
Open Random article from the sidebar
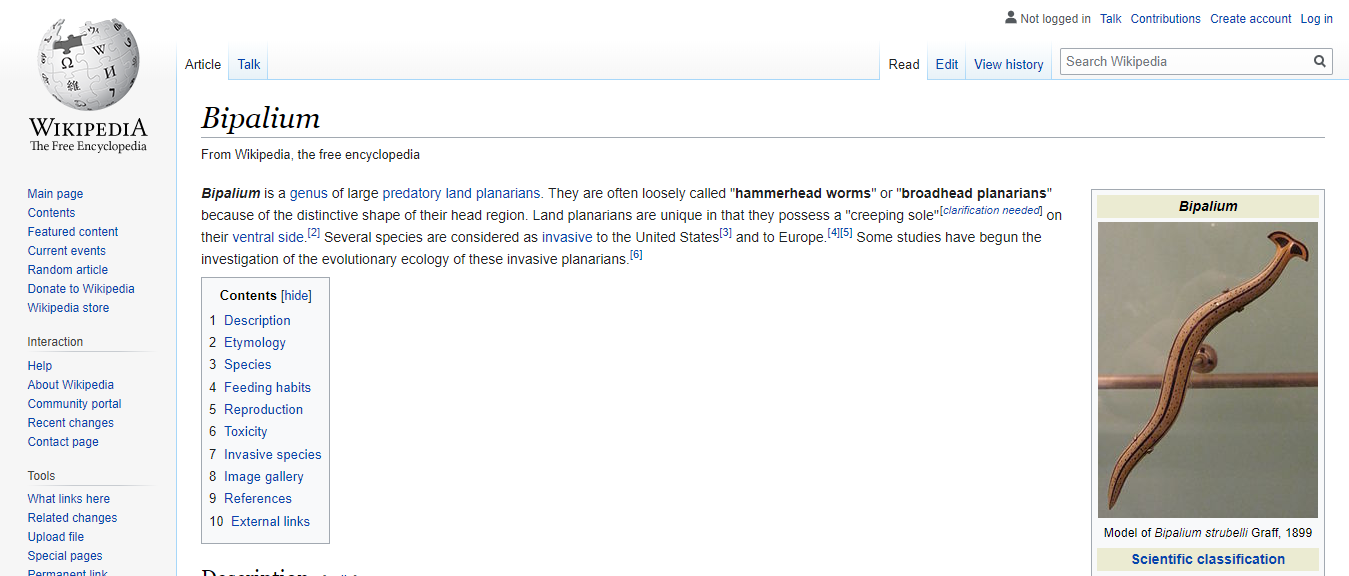point(68,270)
